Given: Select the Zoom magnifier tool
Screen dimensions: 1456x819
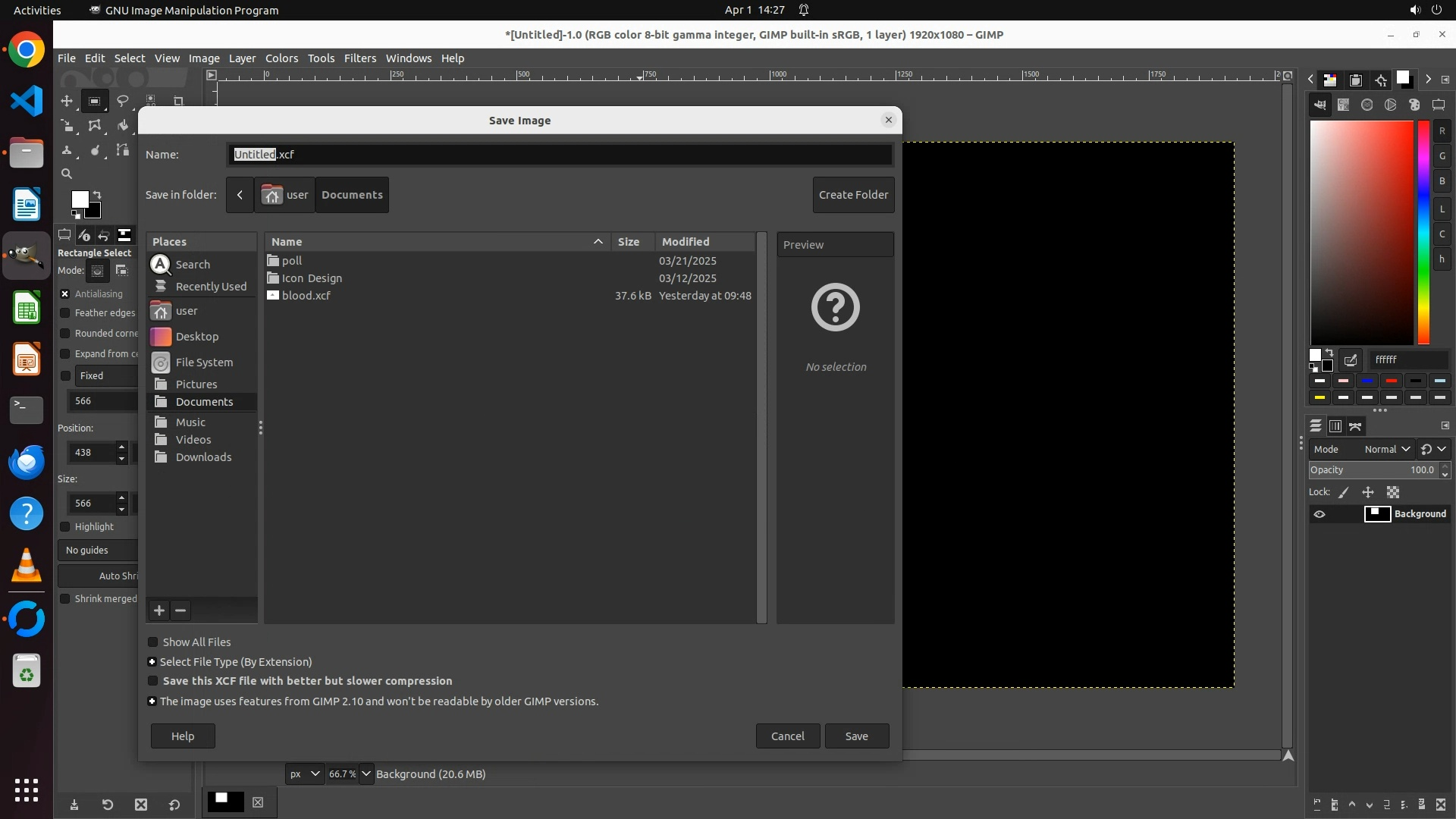Looking at the screenshot, I should [67, 174].
